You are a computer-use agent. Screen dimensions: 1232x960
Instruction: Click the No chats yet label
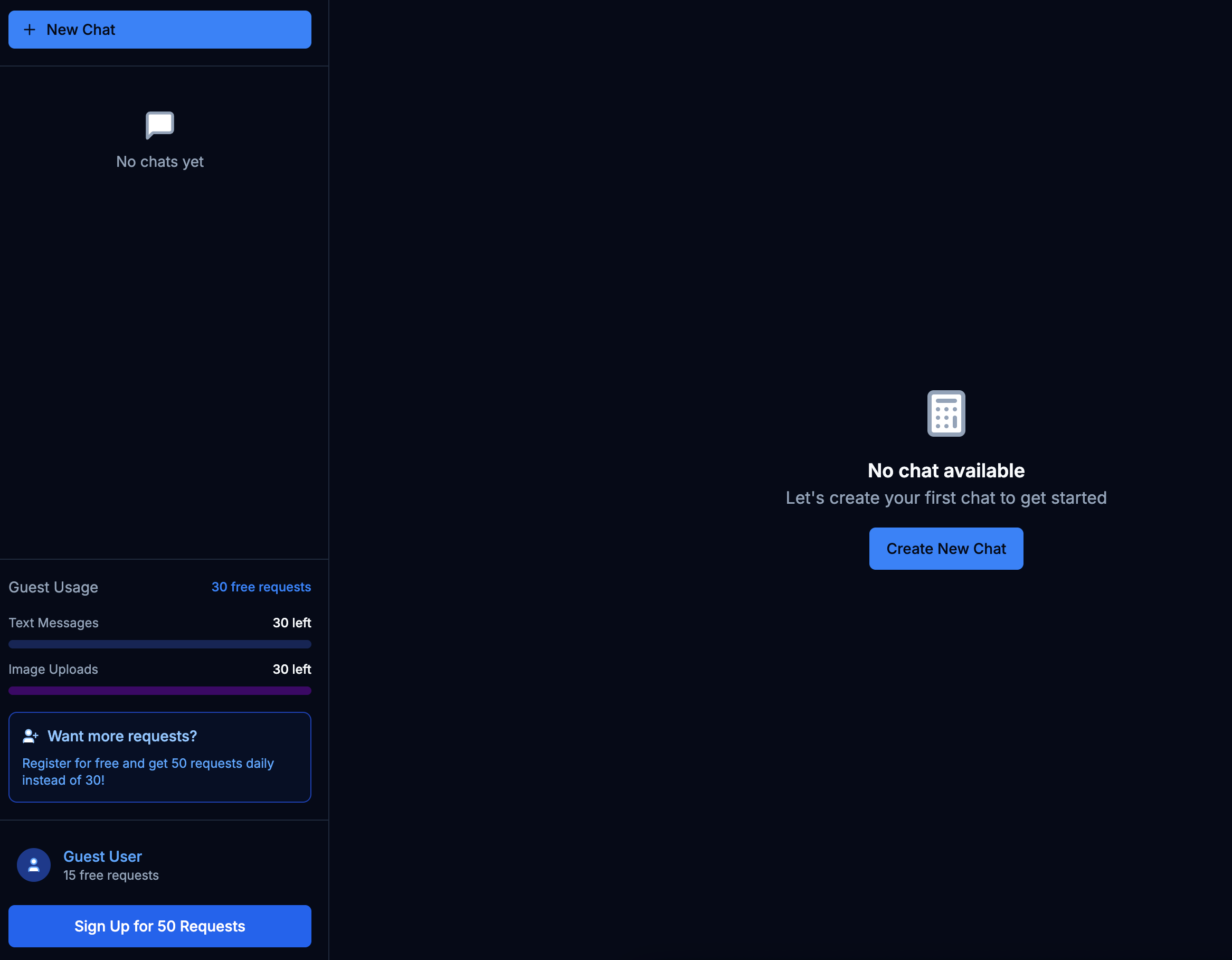click(159, 162)
